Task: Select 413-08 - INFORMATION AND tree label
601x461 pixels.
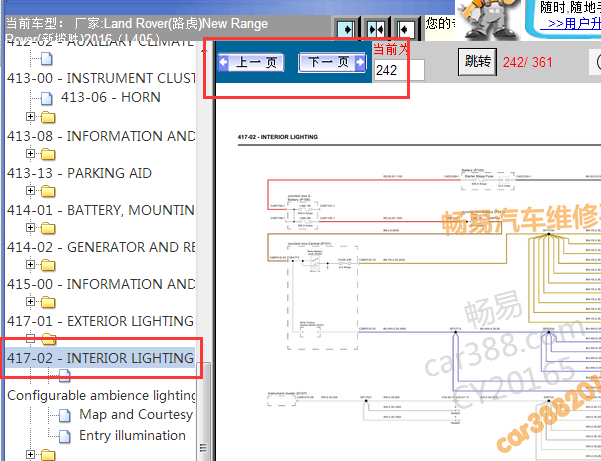Action: point(101,136)
